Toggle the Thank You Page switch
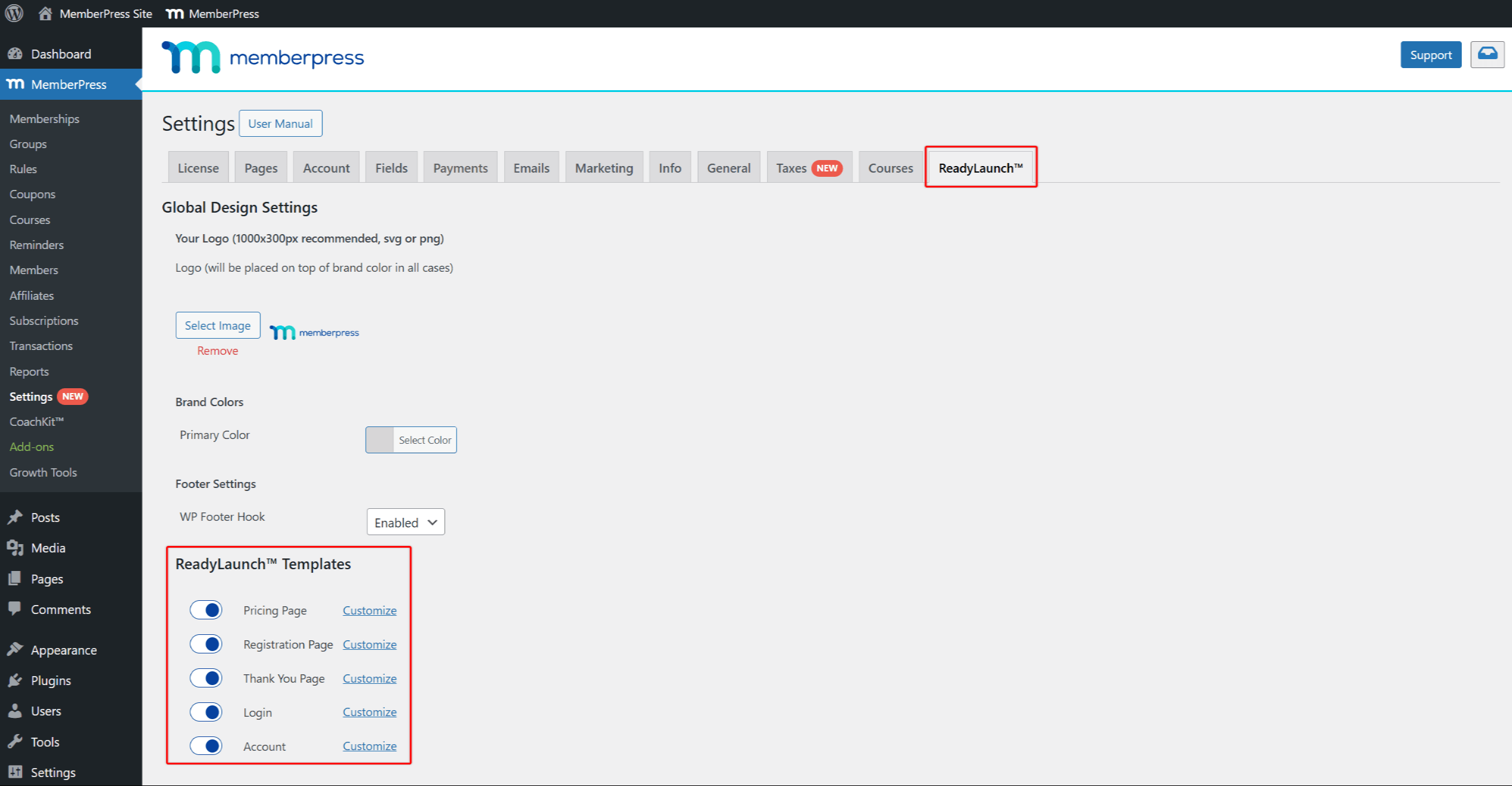This screenshot has width=1512, height=786. [x=206, y=678]
